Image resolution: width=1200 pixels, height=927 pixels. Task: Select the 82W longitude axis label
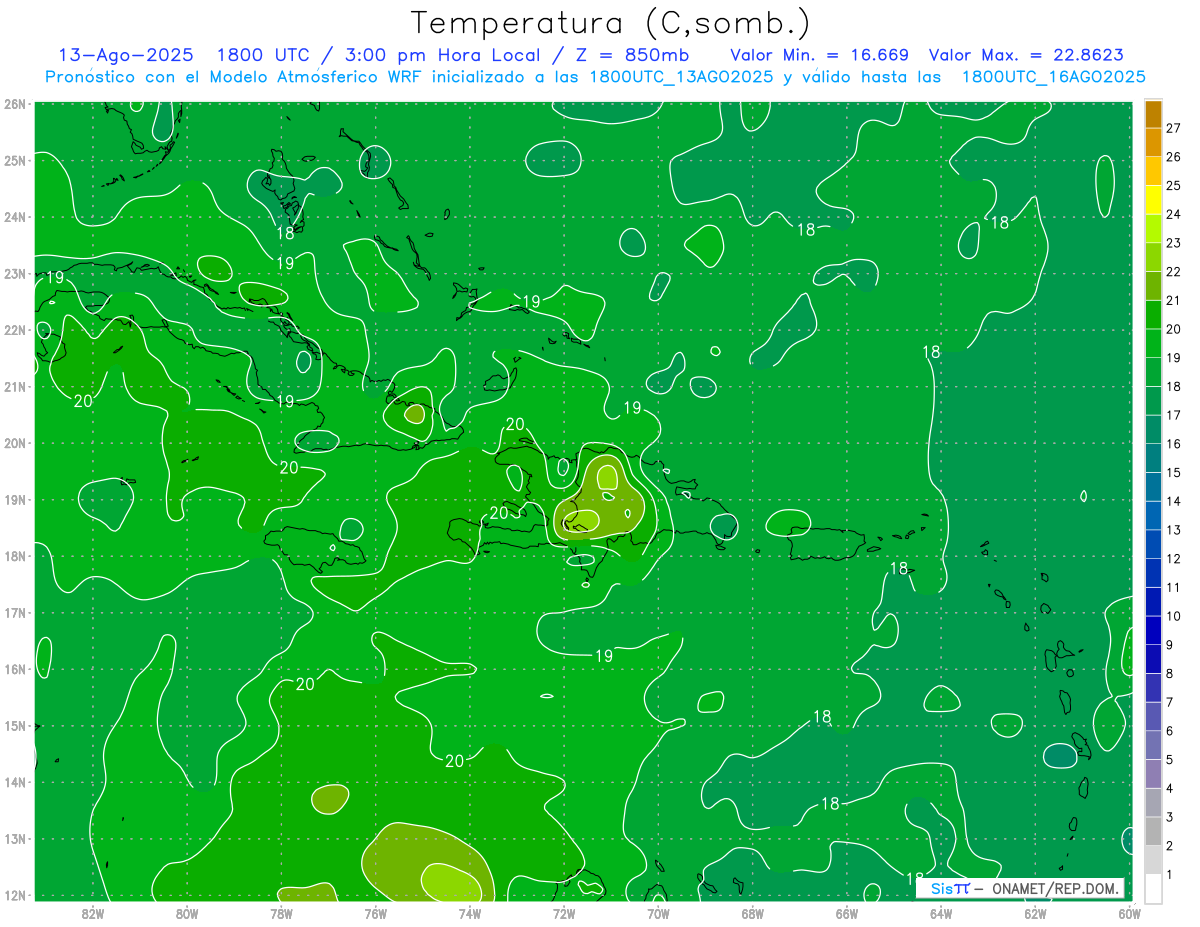click(x=92, y=913)
